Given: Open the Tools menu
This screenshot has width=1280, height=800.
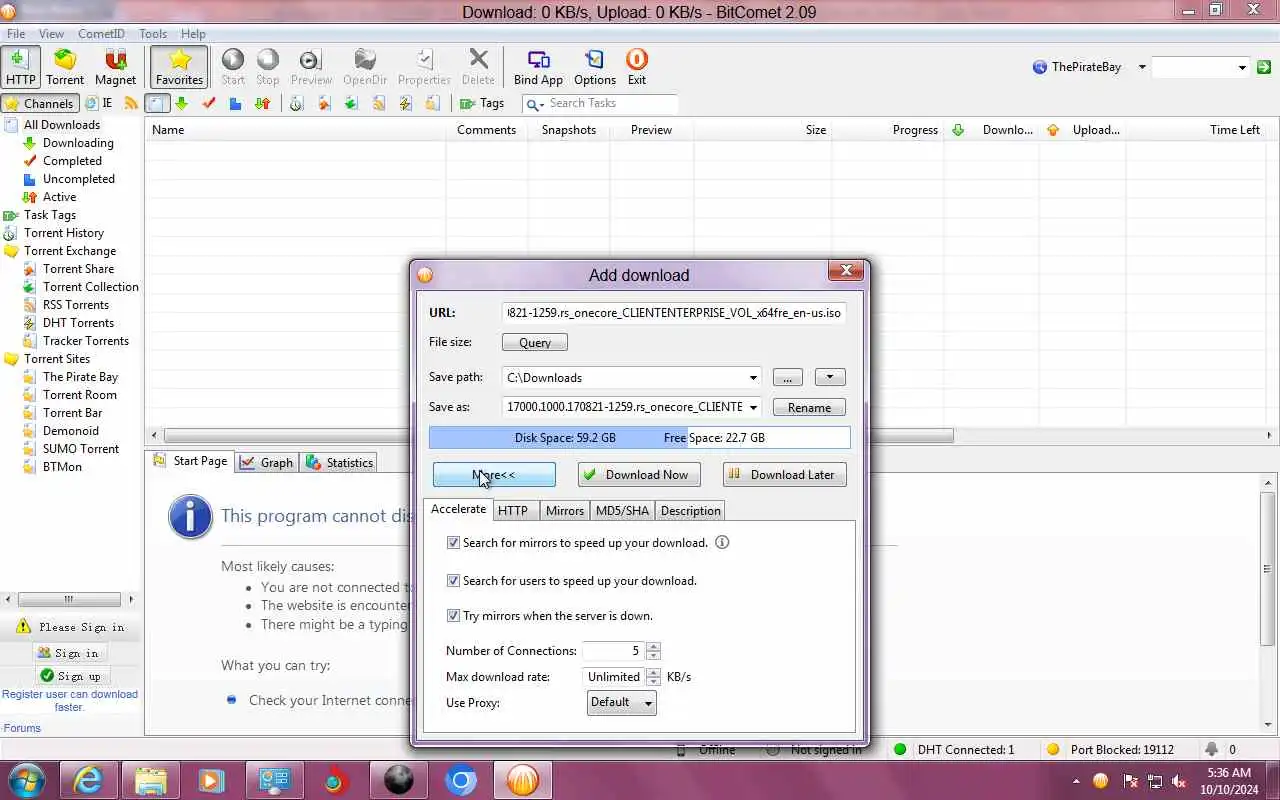Looking at the screenshot, I should pos(153,33).
